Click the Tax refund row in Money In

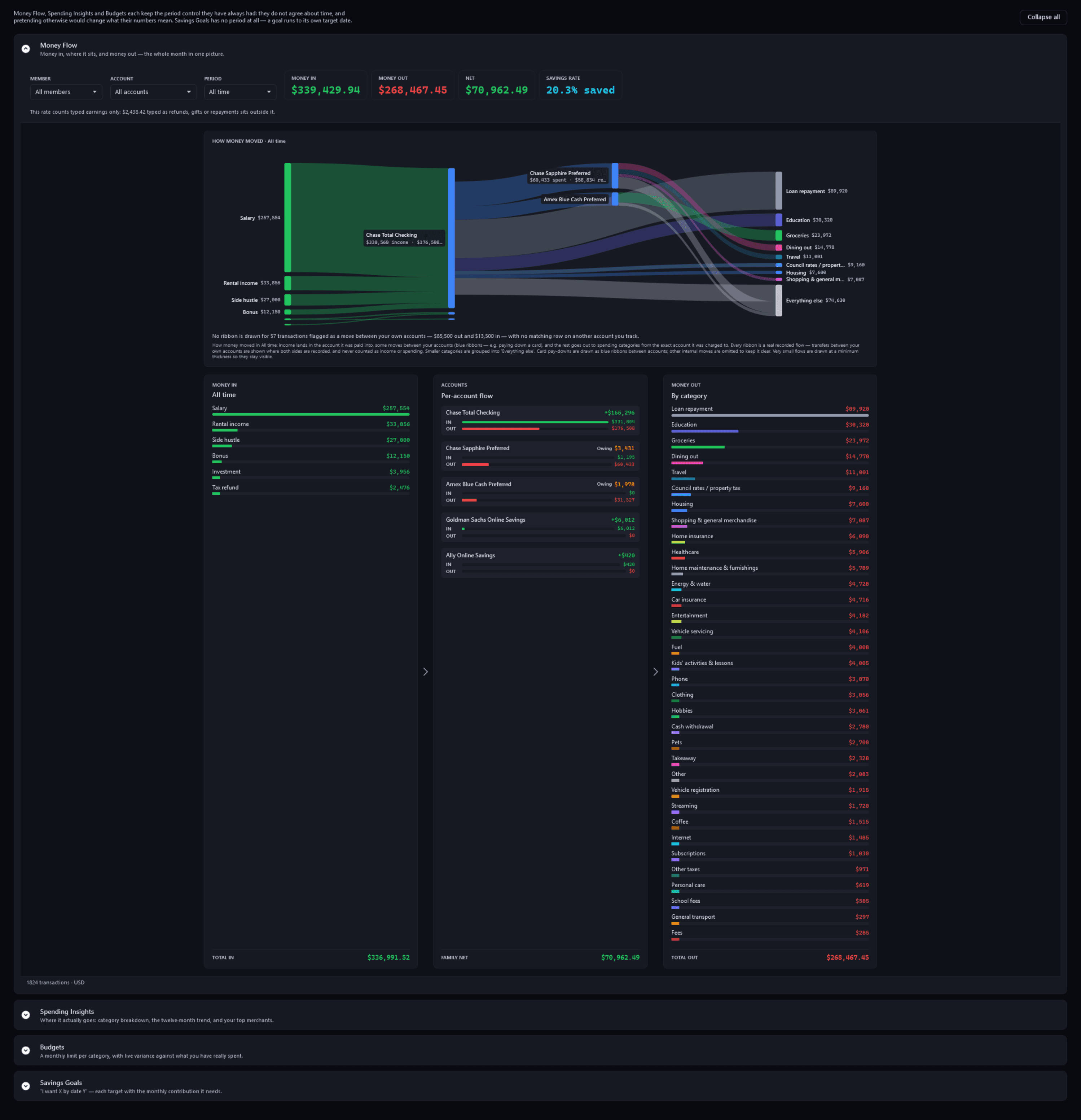coord(311,490)
